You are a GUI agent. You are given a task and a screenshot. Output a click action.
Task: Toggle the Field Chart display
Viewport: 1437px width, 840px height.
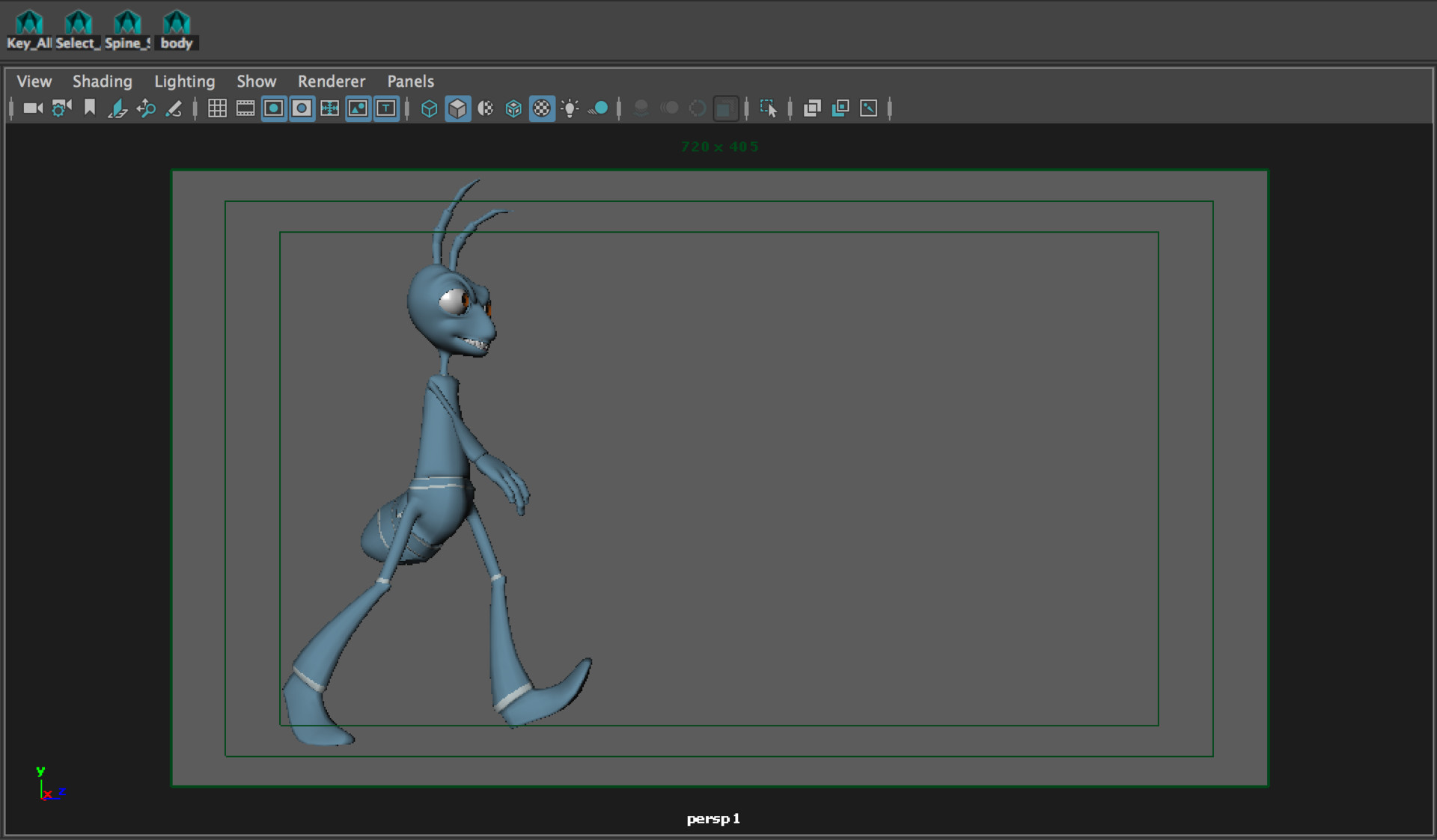point(329,108)
